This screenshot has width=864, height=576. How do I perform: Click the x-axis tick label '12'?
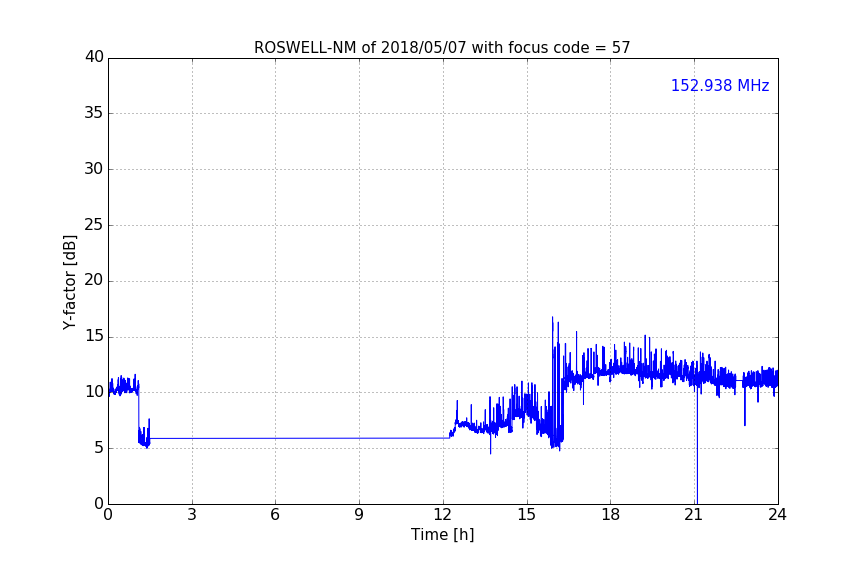click(443, 515)
